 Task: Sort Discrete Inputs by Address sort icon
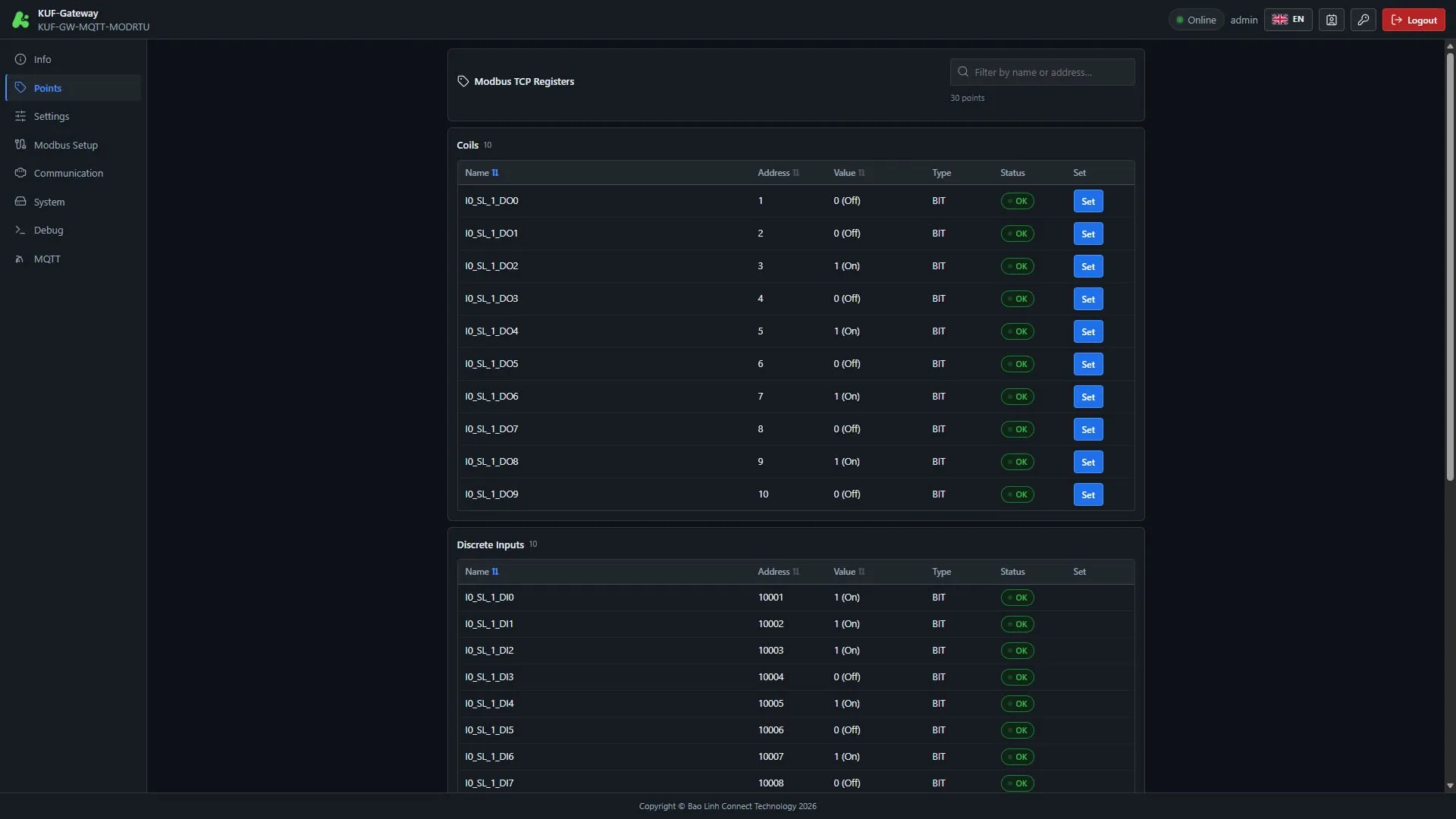click(x=795, y=572)
